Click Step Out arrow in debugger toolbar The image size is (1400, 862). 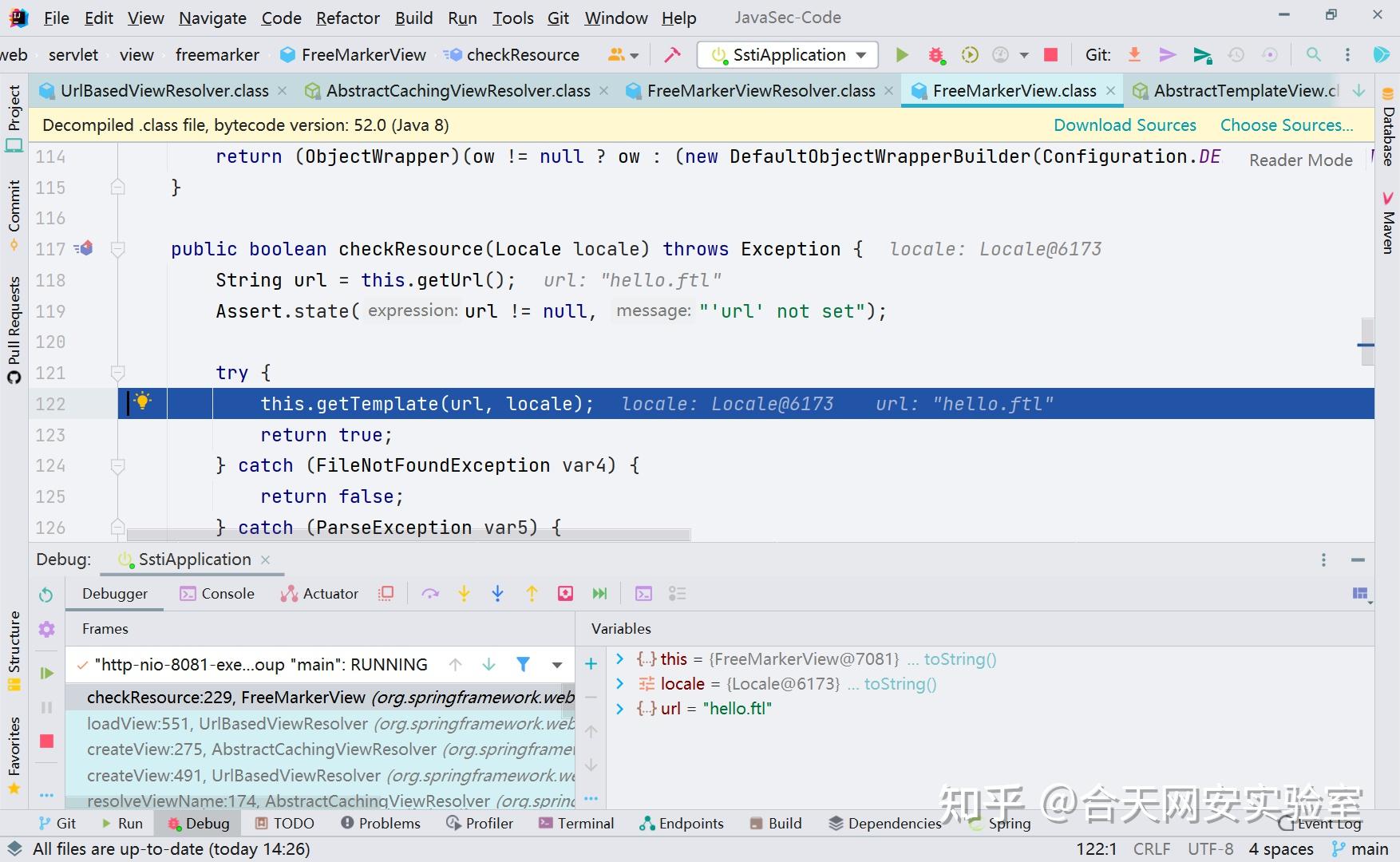coord(532,594)
